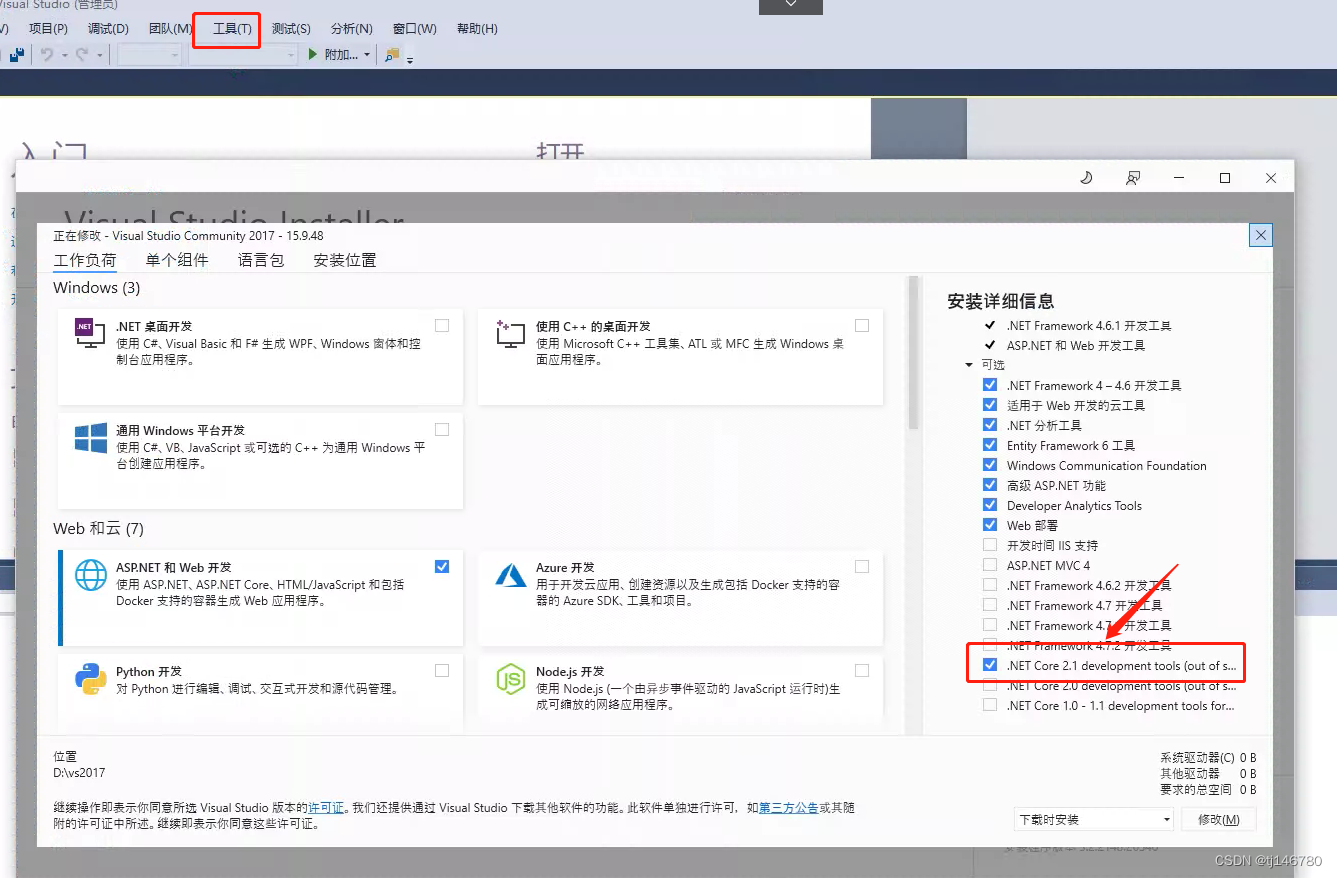Click the Azure development icon
The width and height of the screenshot is (1337, 878).
pyautogui.click(x=511, y=575)
